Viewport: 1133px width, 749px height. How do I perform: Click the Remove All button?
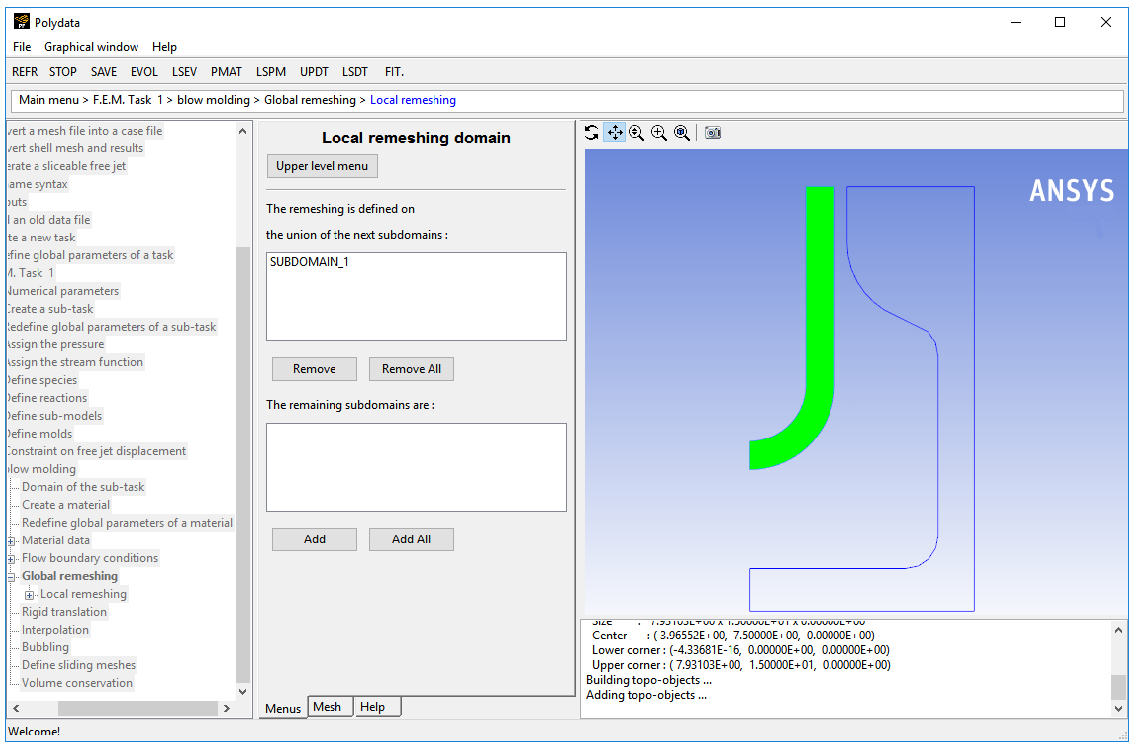tap(411, 369)
